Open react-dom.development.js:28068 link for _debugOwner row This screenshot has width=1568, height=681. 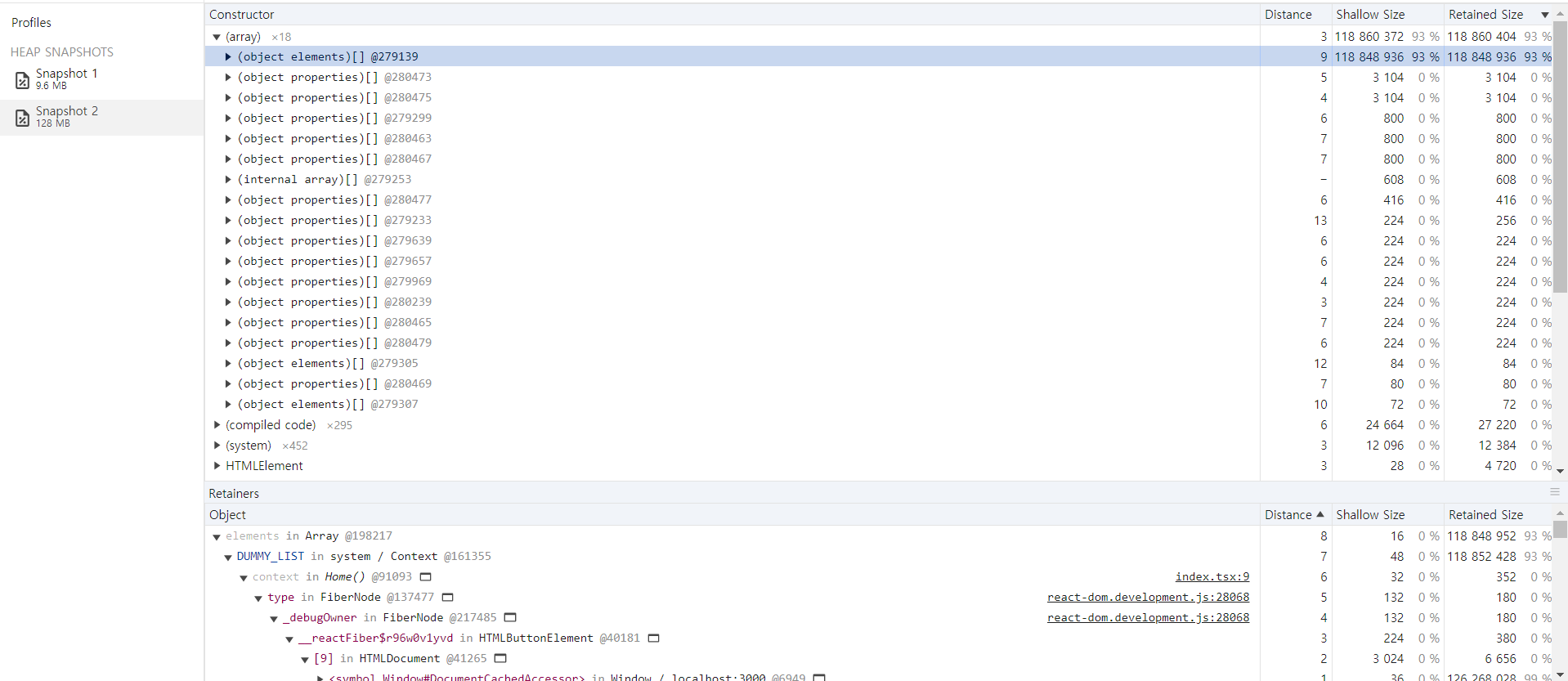coord(1148,618)
